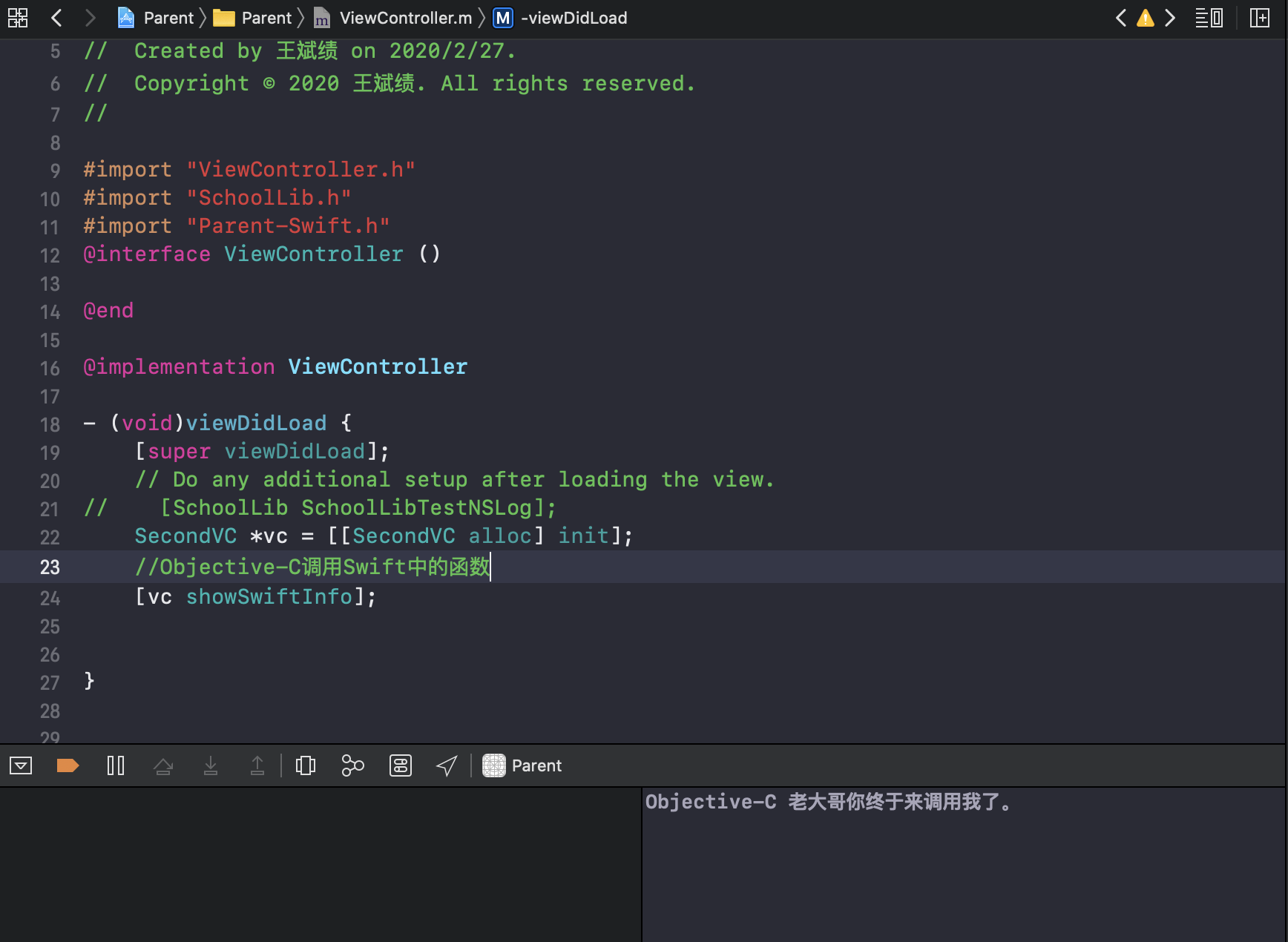
Task: Open Environment Overrides
Action: [401, 765]
